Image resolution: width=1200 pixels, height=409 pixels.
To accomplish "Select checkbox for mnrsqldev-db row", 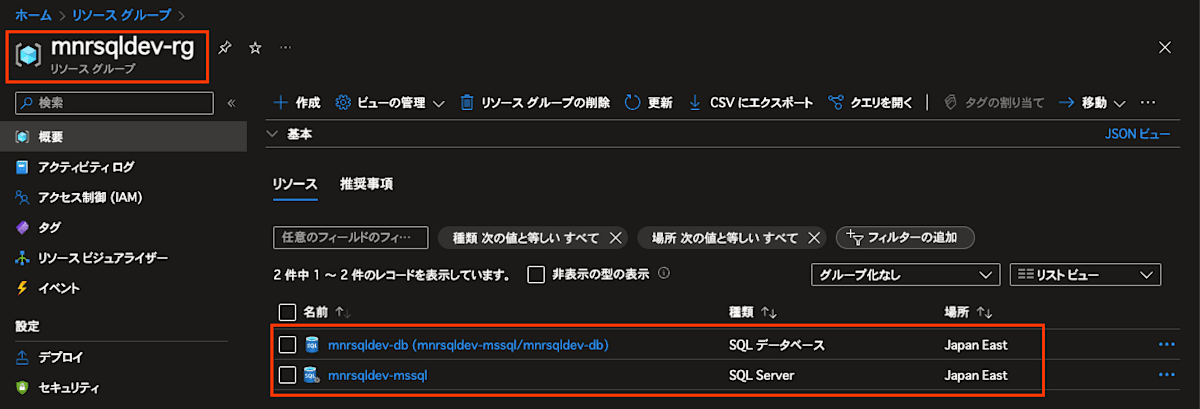I will click(x=287, y=345).
